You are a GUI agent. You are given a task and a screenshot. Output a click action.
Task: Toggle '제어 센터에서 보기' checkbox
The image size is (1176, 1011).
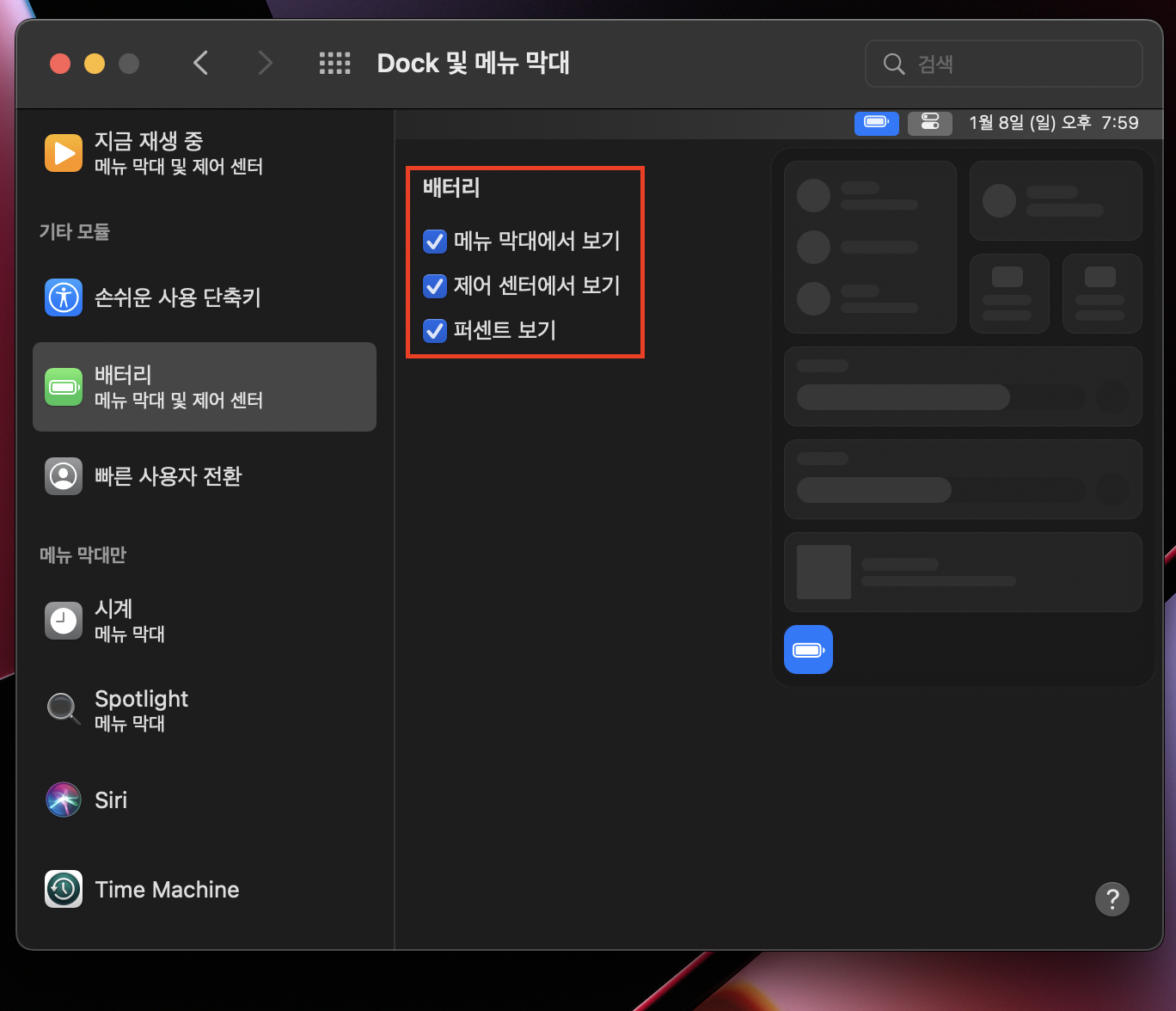(x=435, y=286)
